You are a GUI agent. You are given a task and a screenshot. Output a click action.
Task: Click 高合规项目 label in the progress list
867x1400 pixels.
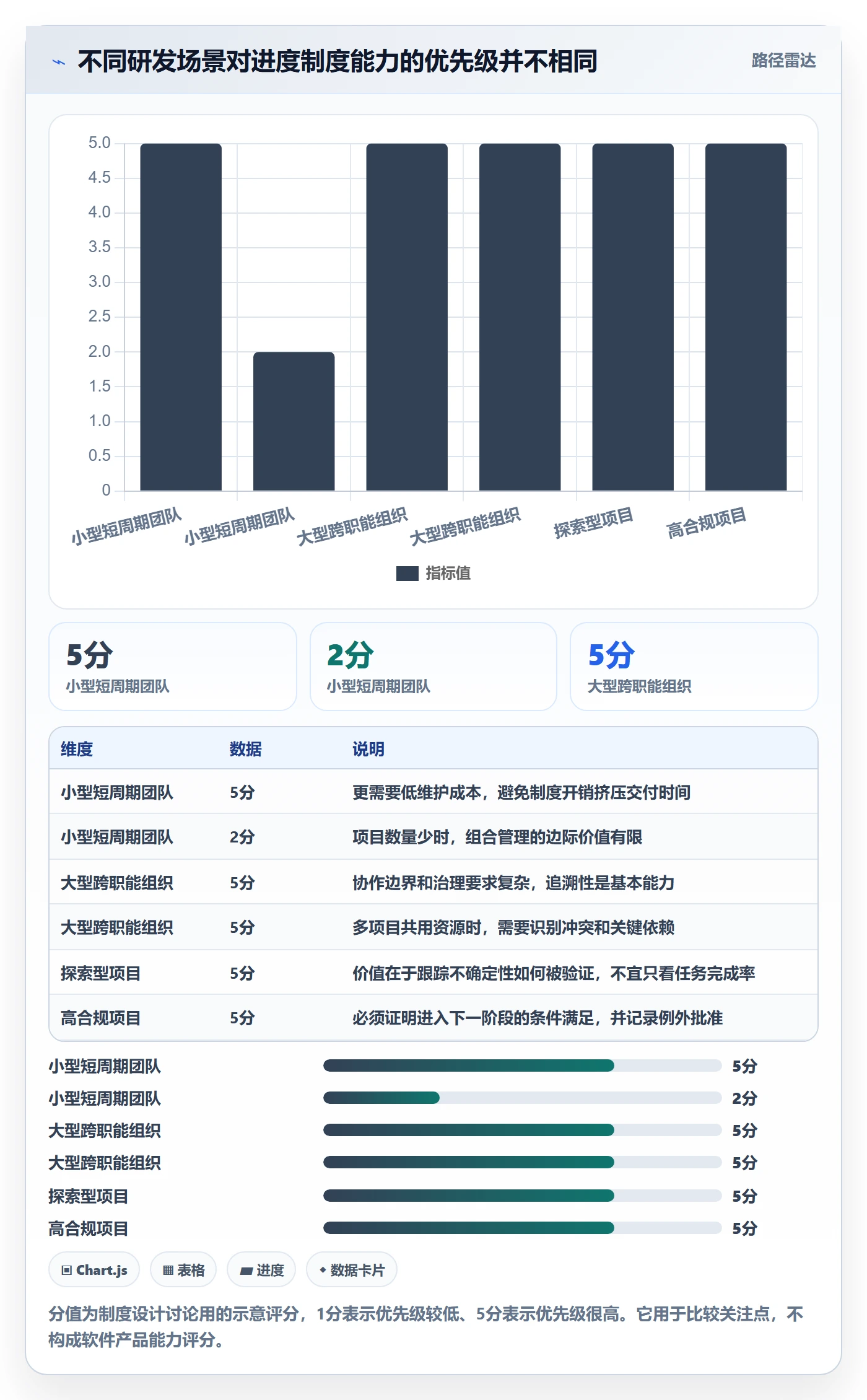point(89,1228)
